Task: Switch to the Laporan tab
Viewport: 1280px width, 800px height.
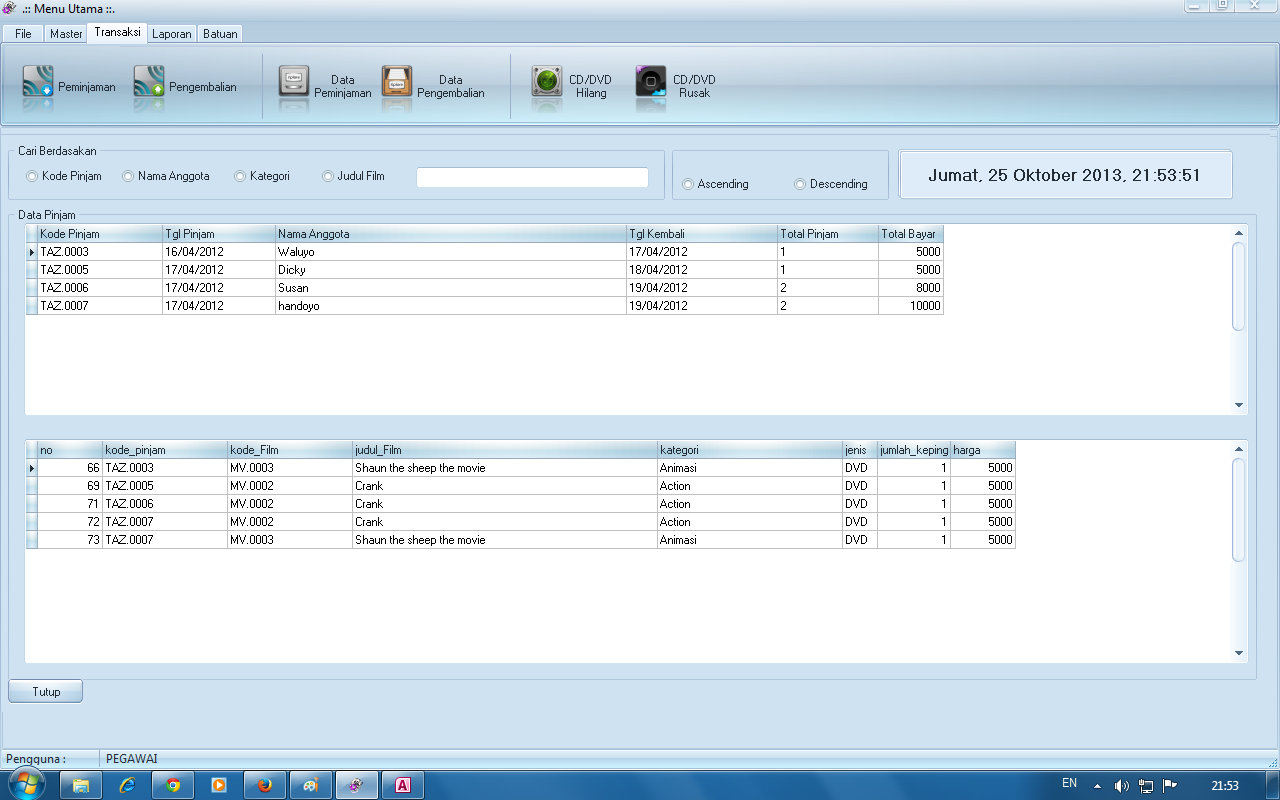Action: pos(171,33)
